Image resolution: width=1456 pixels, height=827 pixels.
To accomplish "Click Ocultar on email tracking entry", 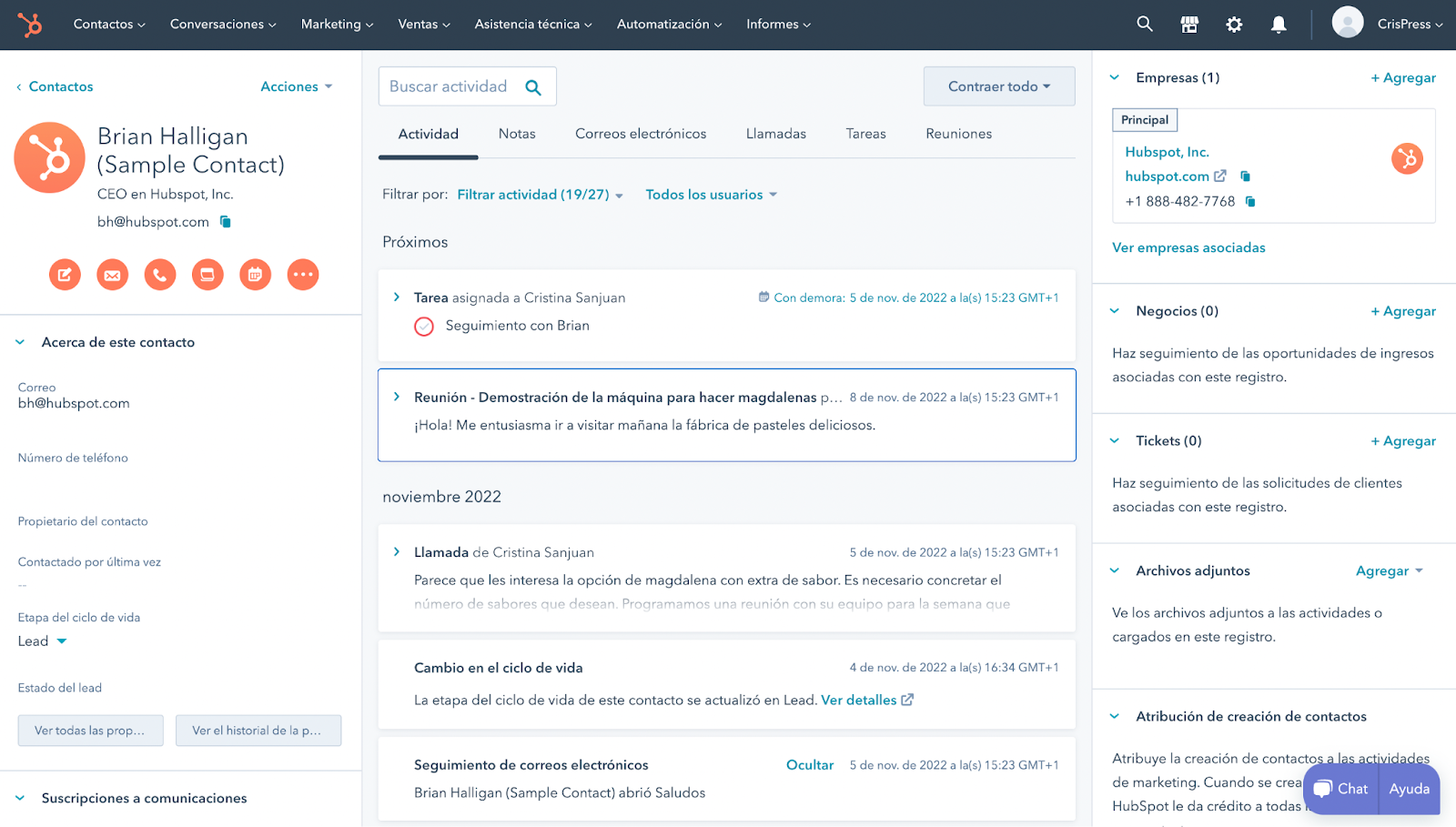I will [810, 765].
